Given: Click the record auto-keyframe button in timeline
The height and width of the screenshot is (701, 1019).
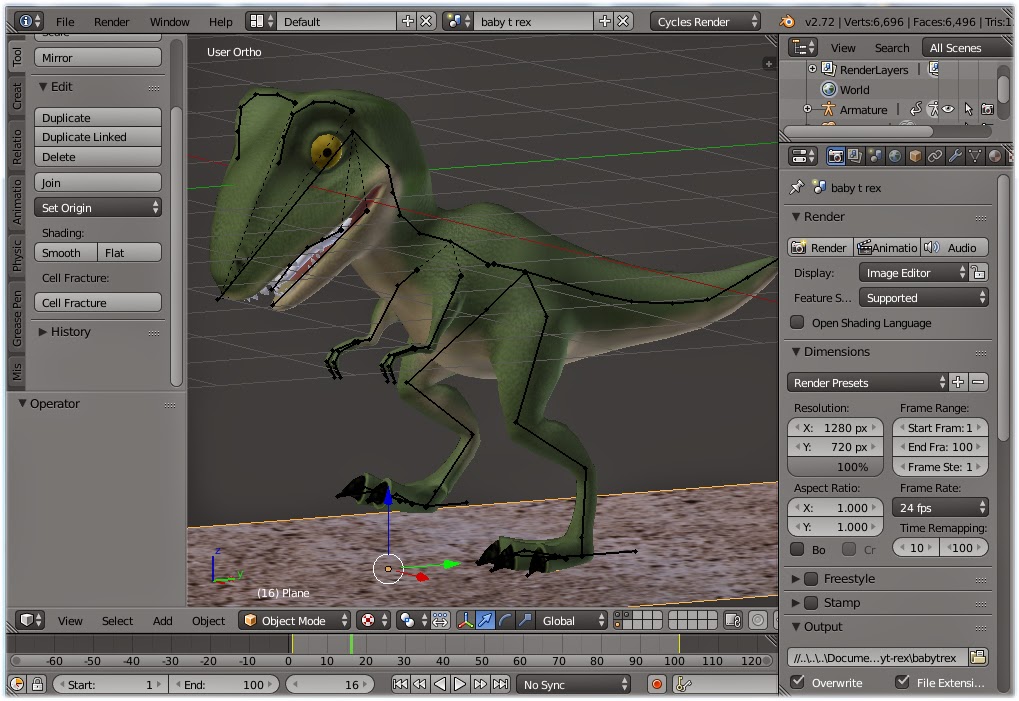Looking at the screenshot, I should [657, 684].
